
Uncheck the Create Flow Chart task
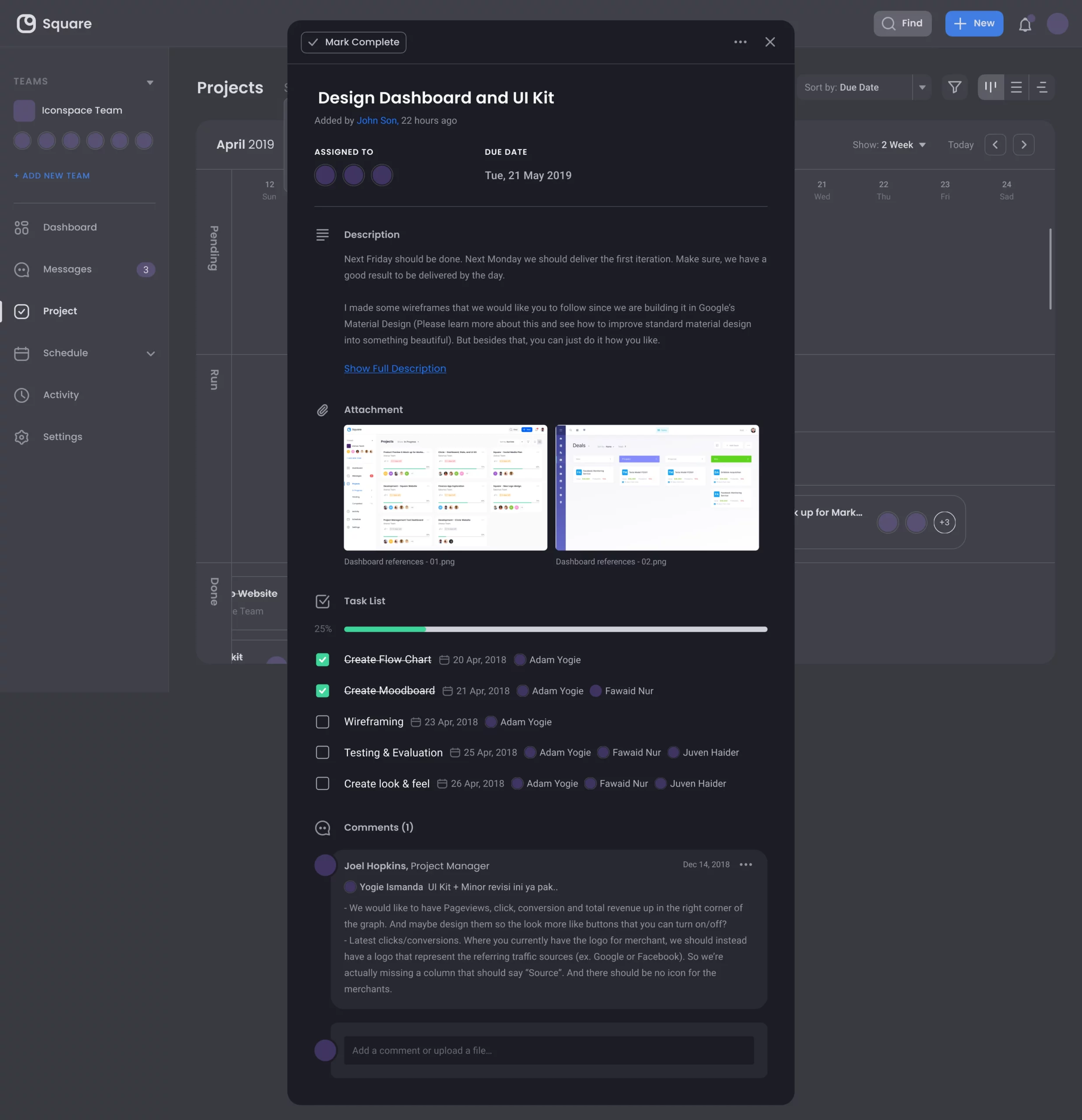coord(323,660)
